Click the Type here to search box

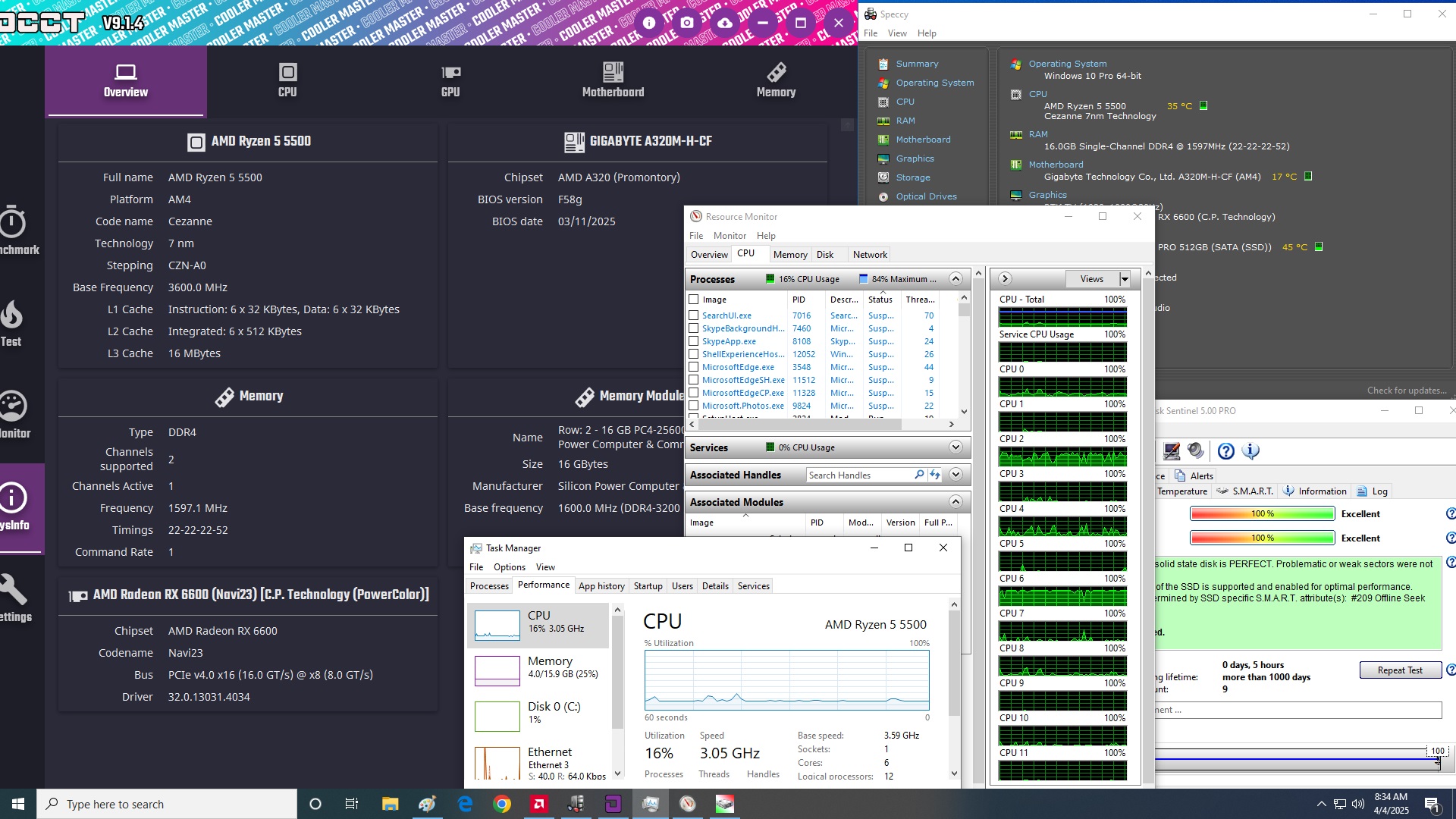point(167,804)
